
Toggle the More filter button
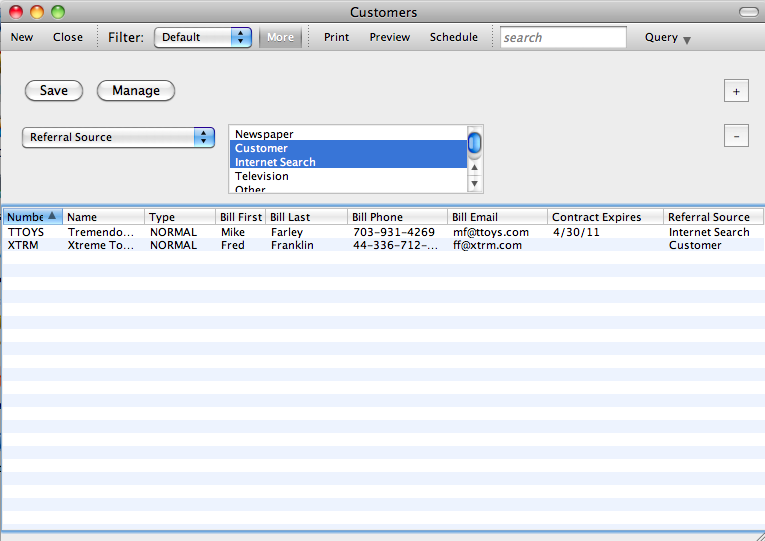point(280,37)
